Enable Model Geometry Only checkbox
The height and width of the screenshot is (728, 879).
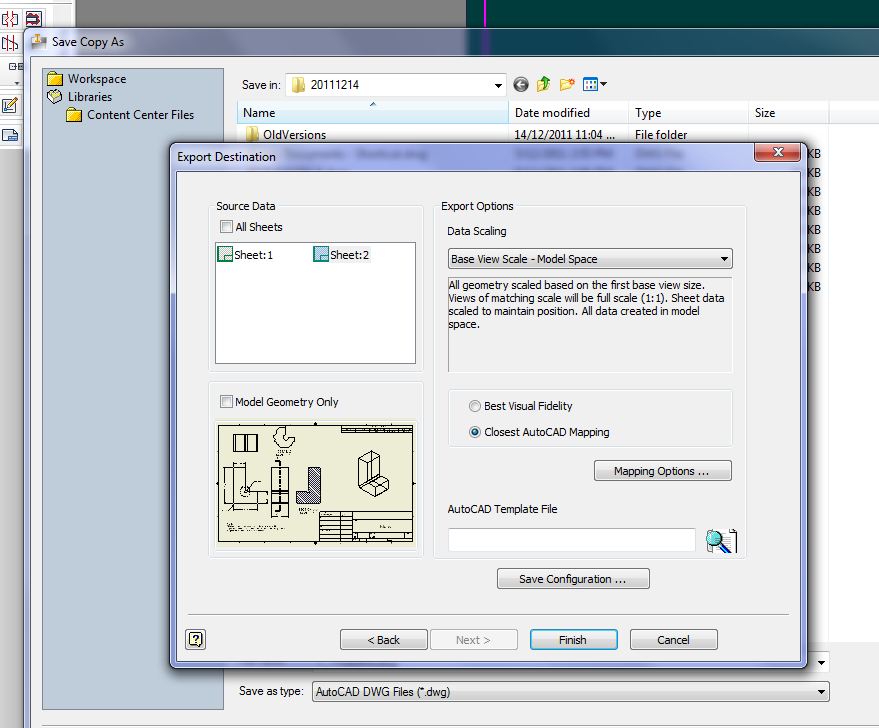click(226, 402)
